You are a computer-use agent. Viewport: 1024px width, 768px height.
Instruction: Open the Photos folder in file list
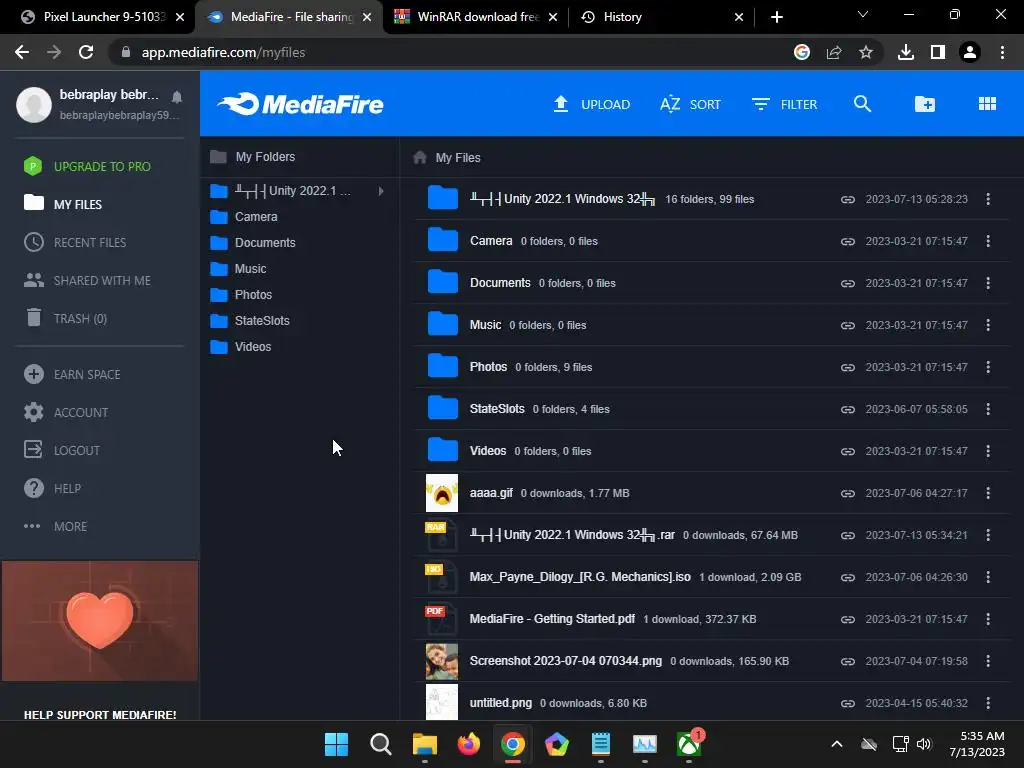pyautogui.click(x=488, y=367)
